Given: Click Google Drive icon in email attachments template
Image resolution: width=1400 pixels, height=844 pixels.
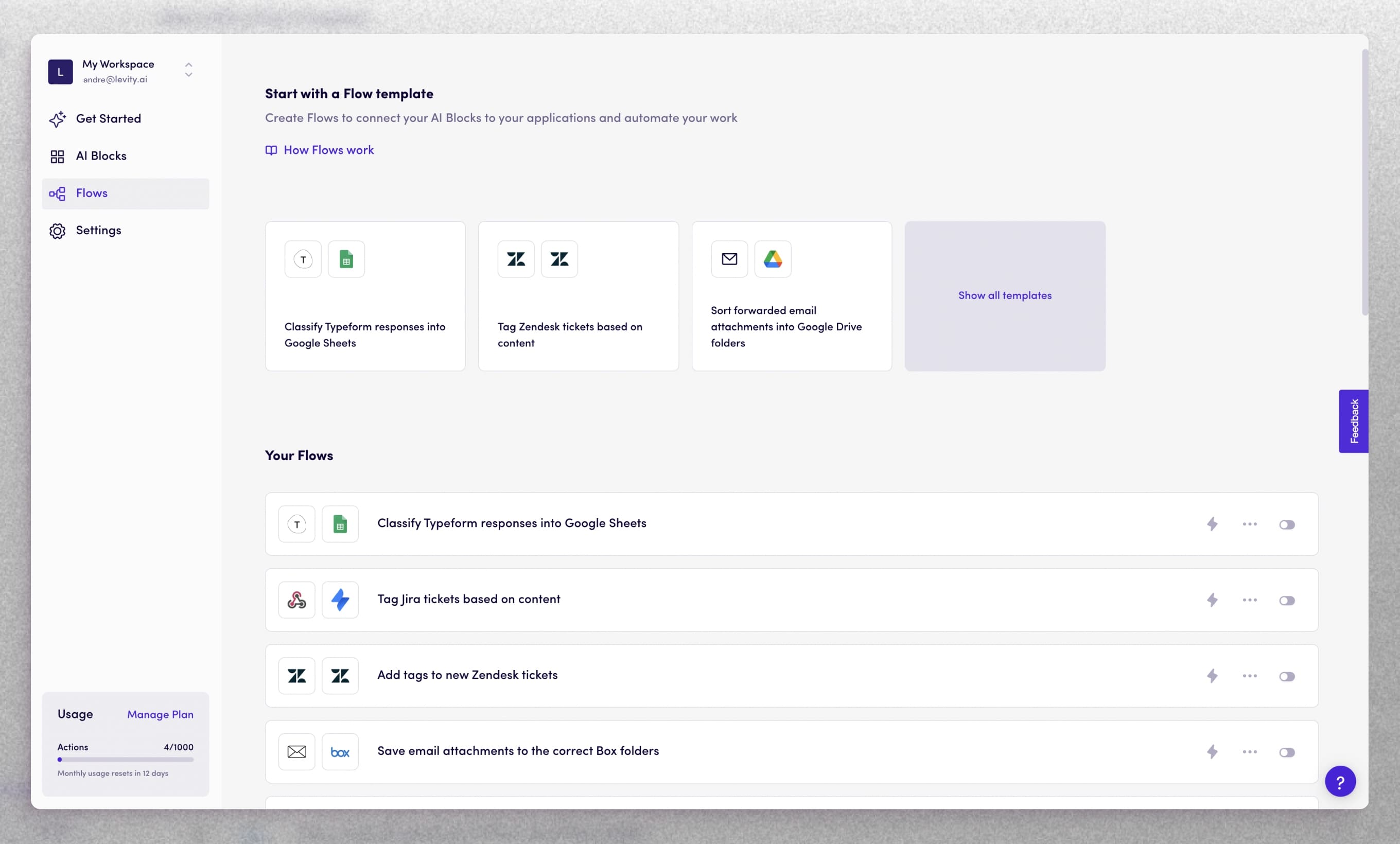Looking at the screenshot, I should (772, 259).
